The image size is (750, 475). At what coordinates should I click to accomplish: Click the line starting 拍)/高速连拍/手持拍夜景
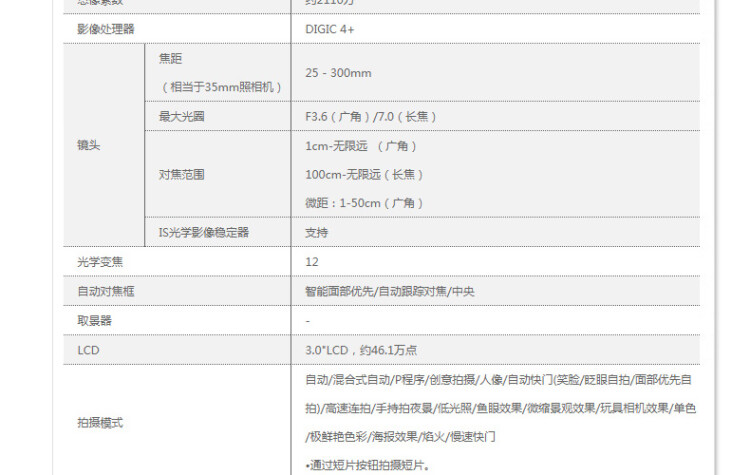[x=500, y=408]
